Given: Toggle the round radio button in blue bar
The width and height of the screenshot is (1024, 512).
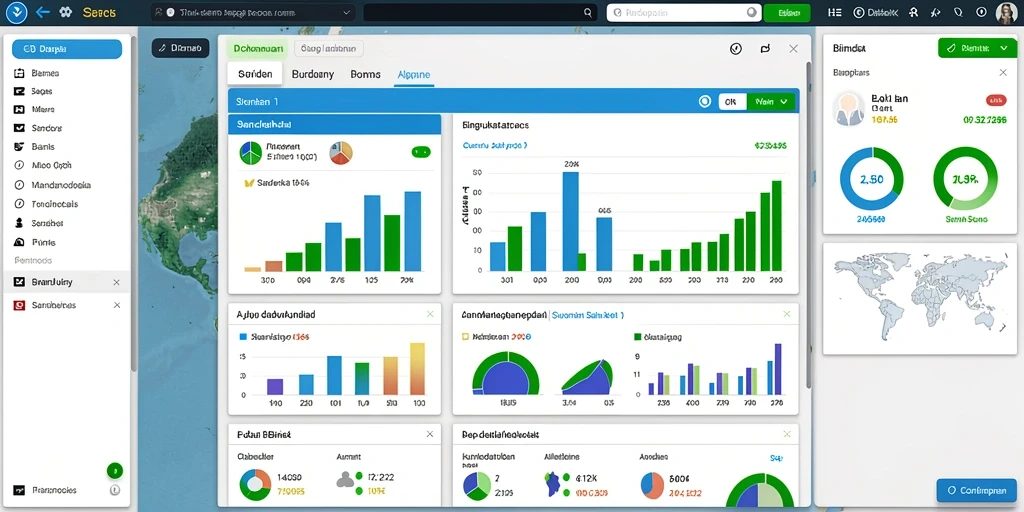Looking at the screenshot, I should point(705,101).
